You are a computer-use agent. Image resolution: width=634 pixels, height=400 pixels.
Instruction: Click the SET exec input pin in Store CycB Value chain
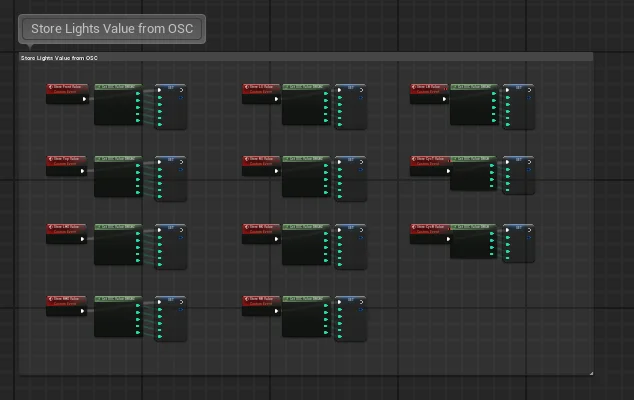click(507, 230)
